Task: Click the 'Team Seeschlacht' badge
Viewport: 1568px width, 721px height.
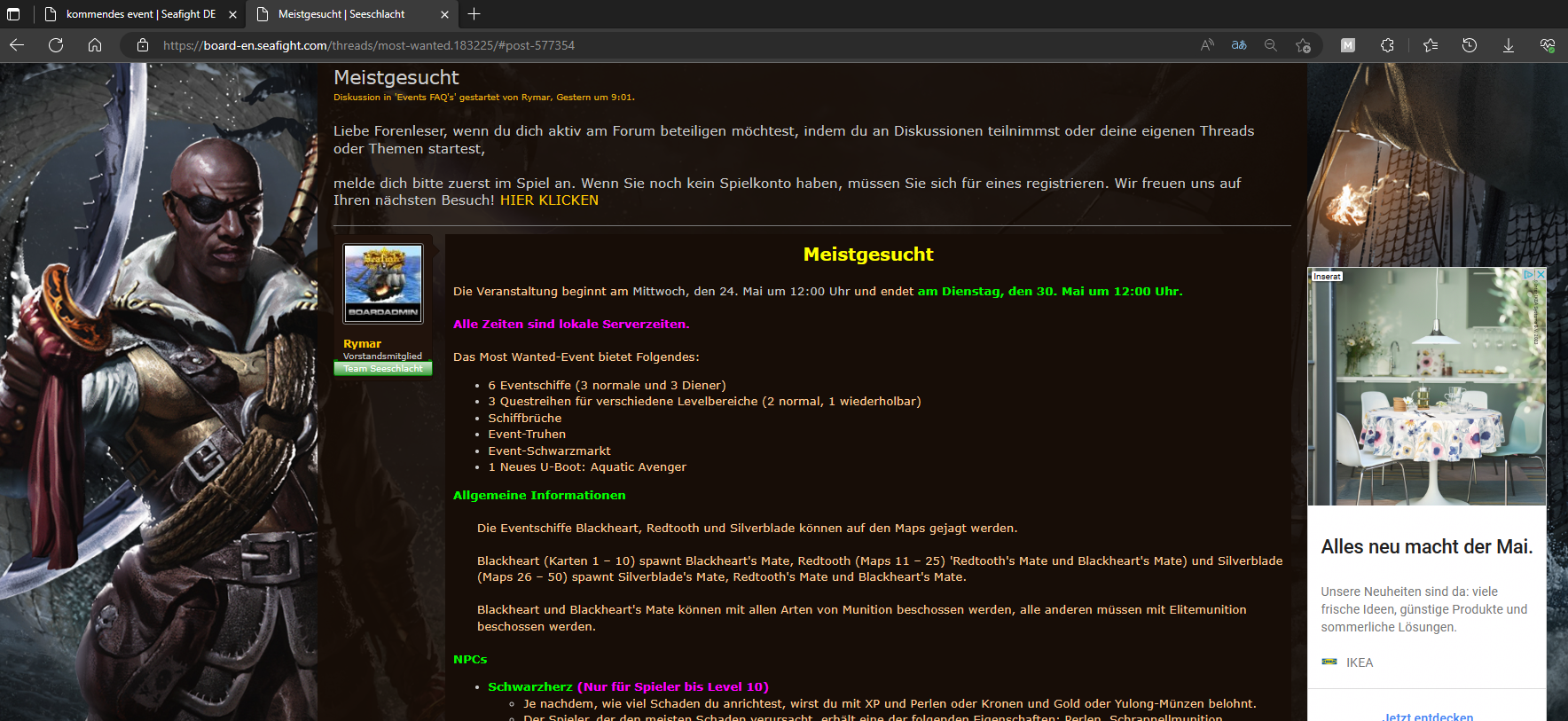Action: [383, 369]
